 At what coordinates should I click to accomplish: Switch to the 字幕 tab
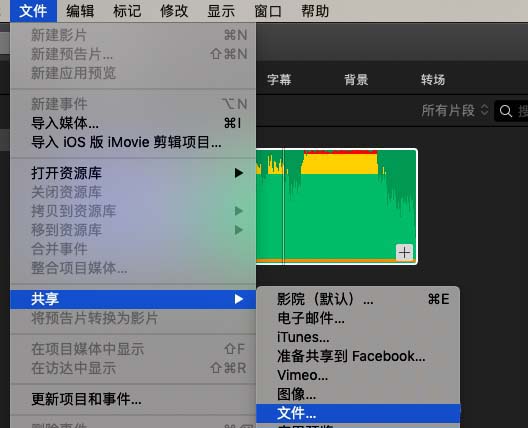pos(279,80)
